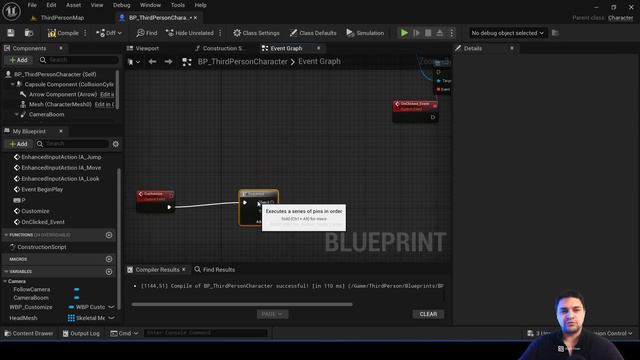640x360 pixels.
Task: Search in My Blueprint panel
Action: (73, 144)
